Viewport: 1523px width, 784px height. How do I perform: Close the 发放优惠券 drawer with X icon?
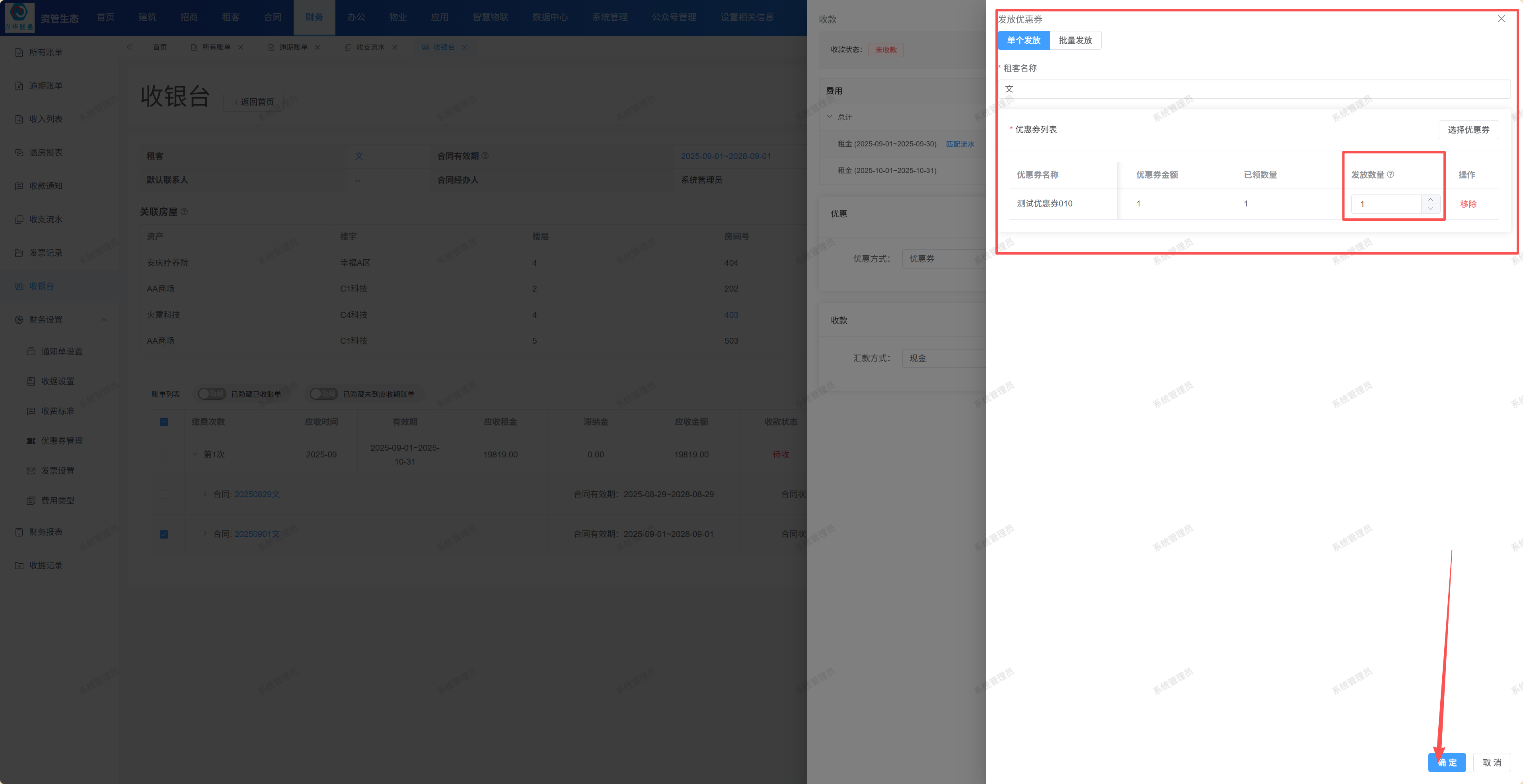(x=1501, y=19)
